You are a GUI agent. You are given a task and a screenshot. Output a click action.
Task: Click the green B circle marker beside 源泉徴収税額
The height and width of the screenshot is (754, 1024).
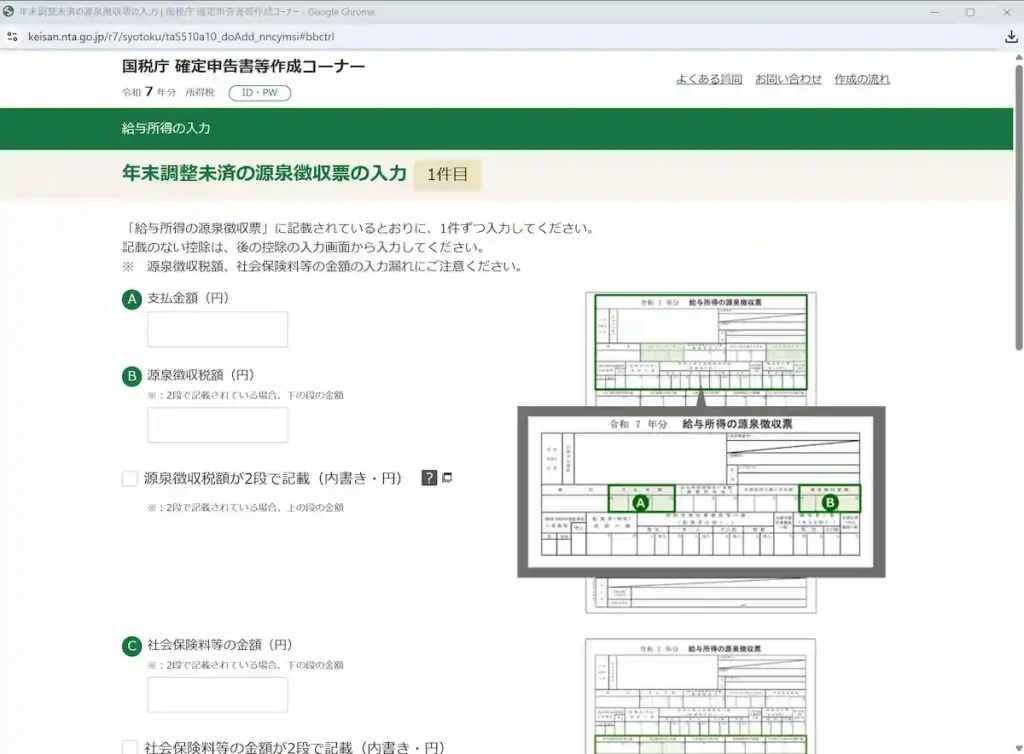click(x=132, y=376)
